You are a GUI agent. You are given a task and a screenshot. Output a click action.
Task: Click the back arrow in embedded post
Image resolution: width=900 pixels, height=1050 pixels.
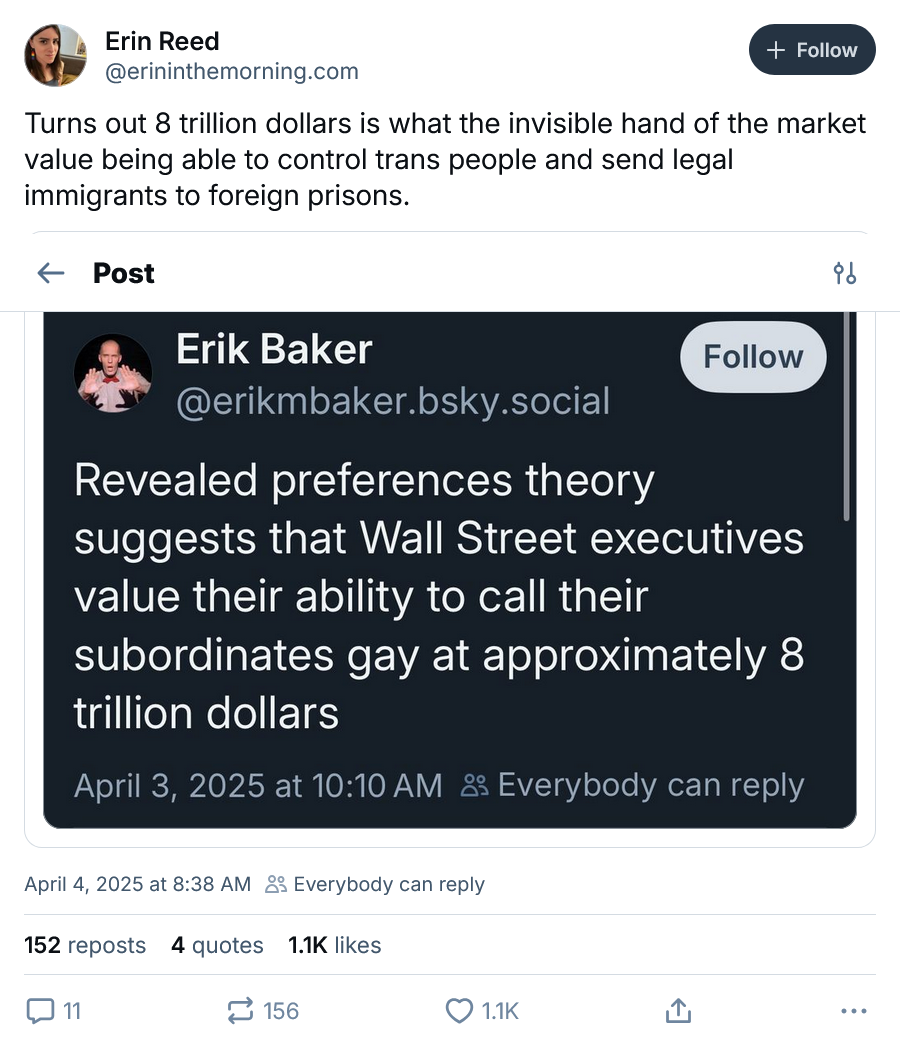click(x=51, y=273)
